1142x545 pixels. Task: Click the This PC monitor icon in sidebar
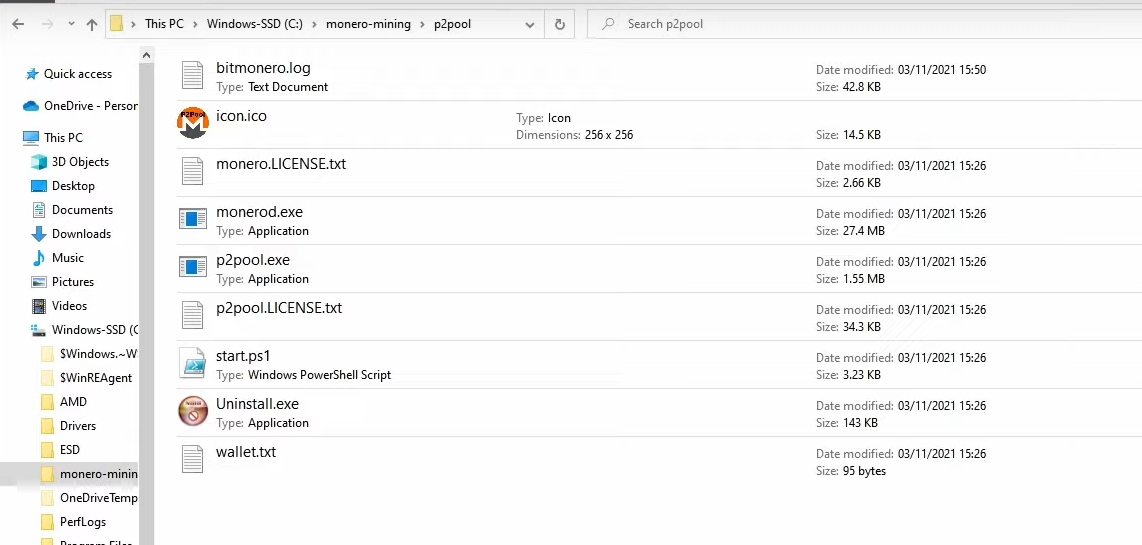(x=31, y=138)
